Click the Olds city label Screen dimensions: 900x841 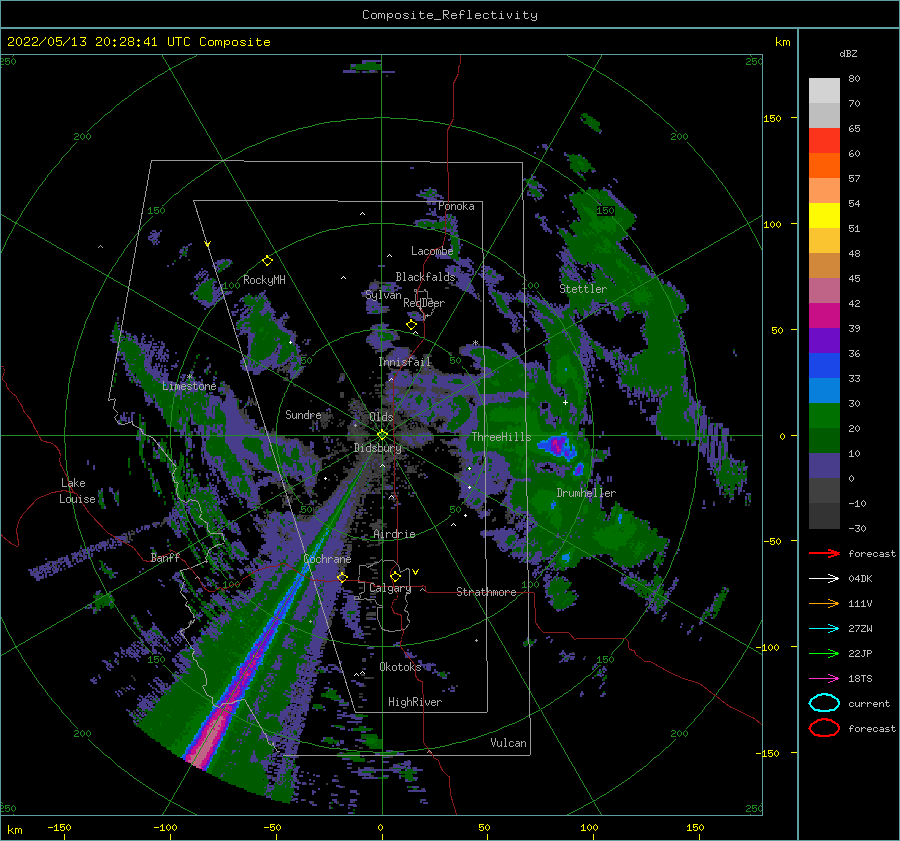point(381,417)
